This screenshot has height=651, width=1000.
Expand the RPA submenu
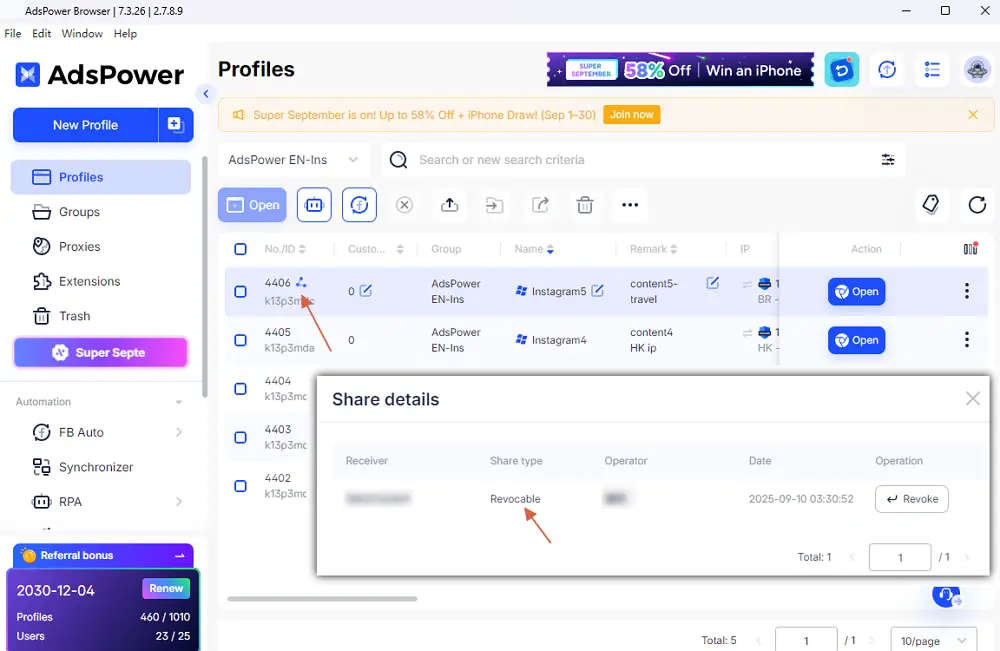179,502
